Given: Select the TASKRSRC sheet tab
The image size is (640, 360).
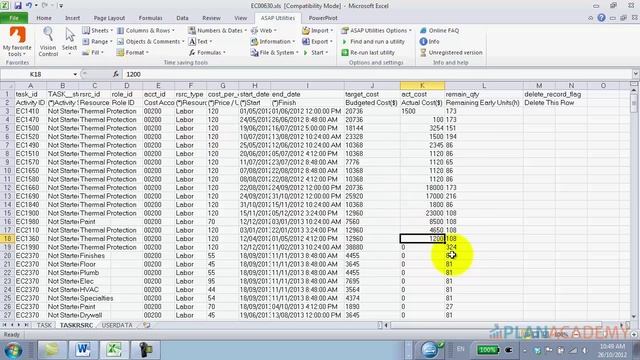Looking at the screenshot, I should (x=76, y=325).
